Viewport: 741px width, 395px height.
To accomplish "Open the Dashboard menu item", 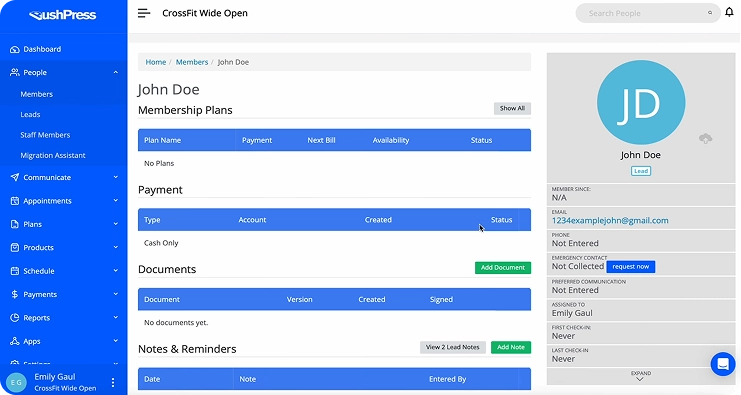I will click(x=42, y=49).
